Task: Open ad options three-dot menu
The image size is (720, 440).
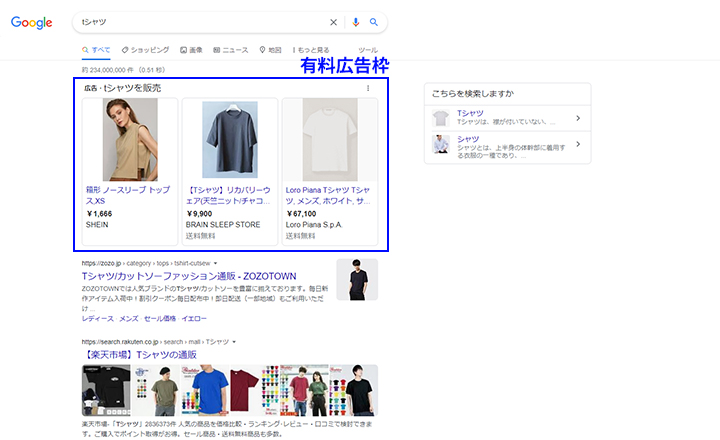Action: pos(367,89)
